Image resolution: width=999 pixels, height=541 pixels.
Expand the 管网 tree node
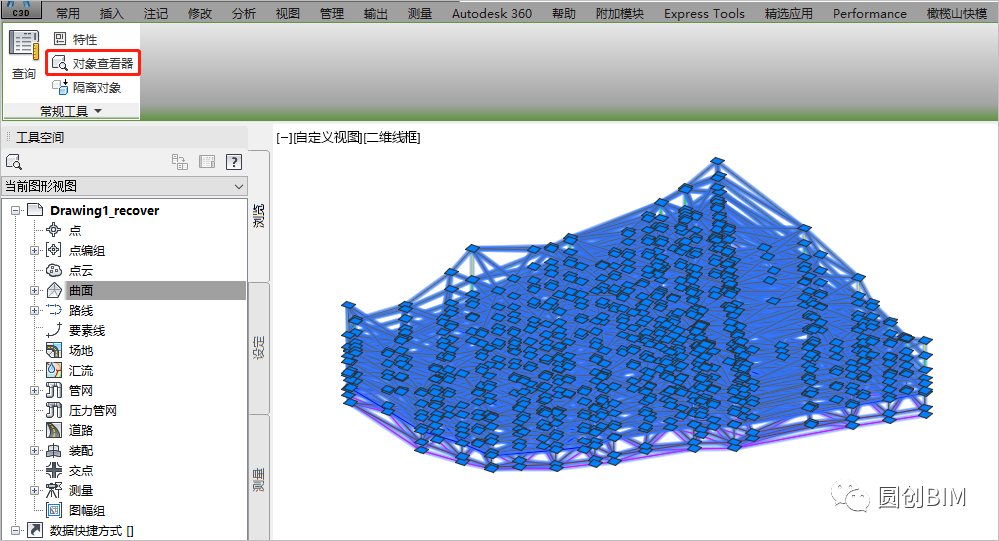coord(35,391)
